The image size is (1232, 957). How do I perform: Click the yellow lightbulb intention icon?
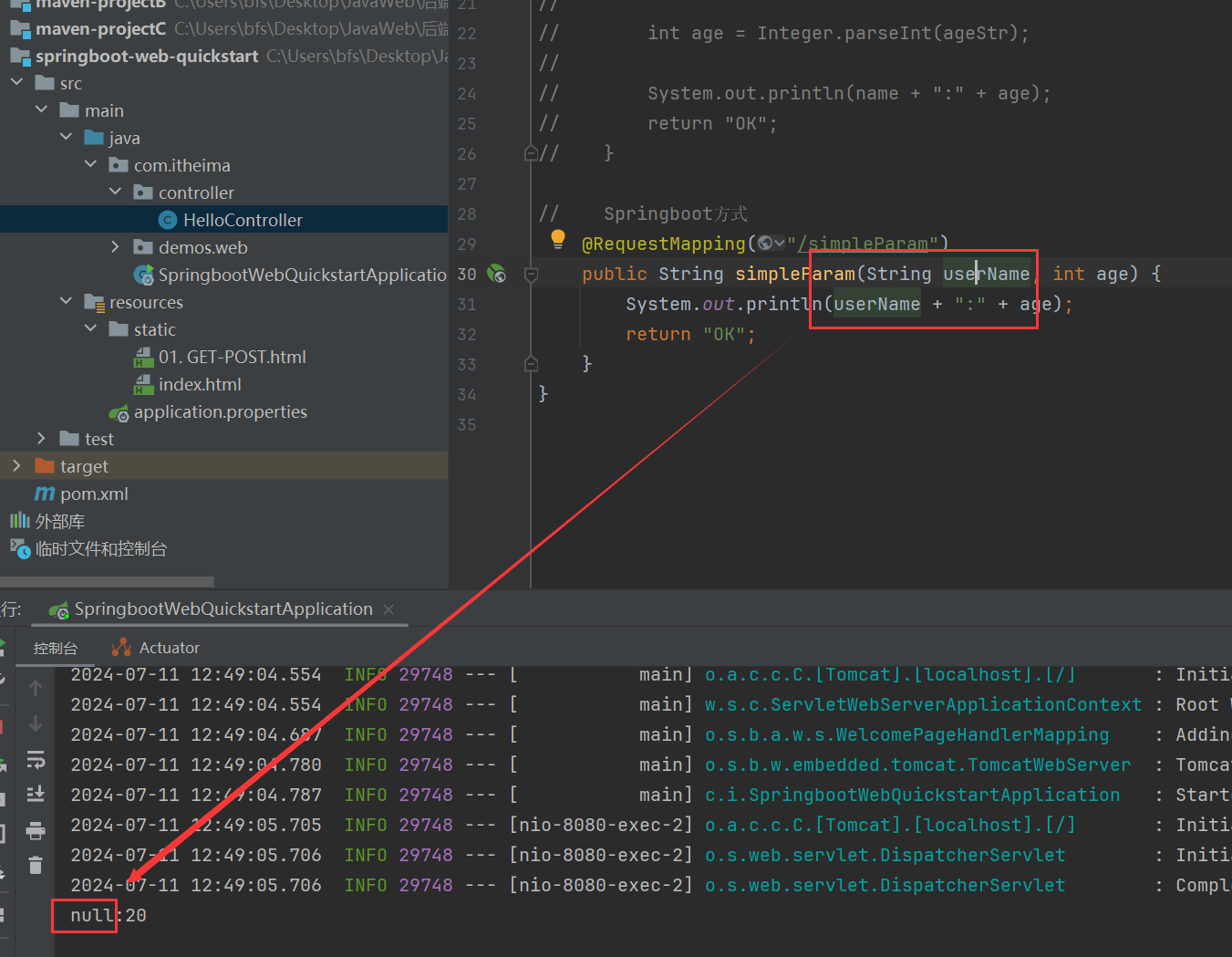558,240
